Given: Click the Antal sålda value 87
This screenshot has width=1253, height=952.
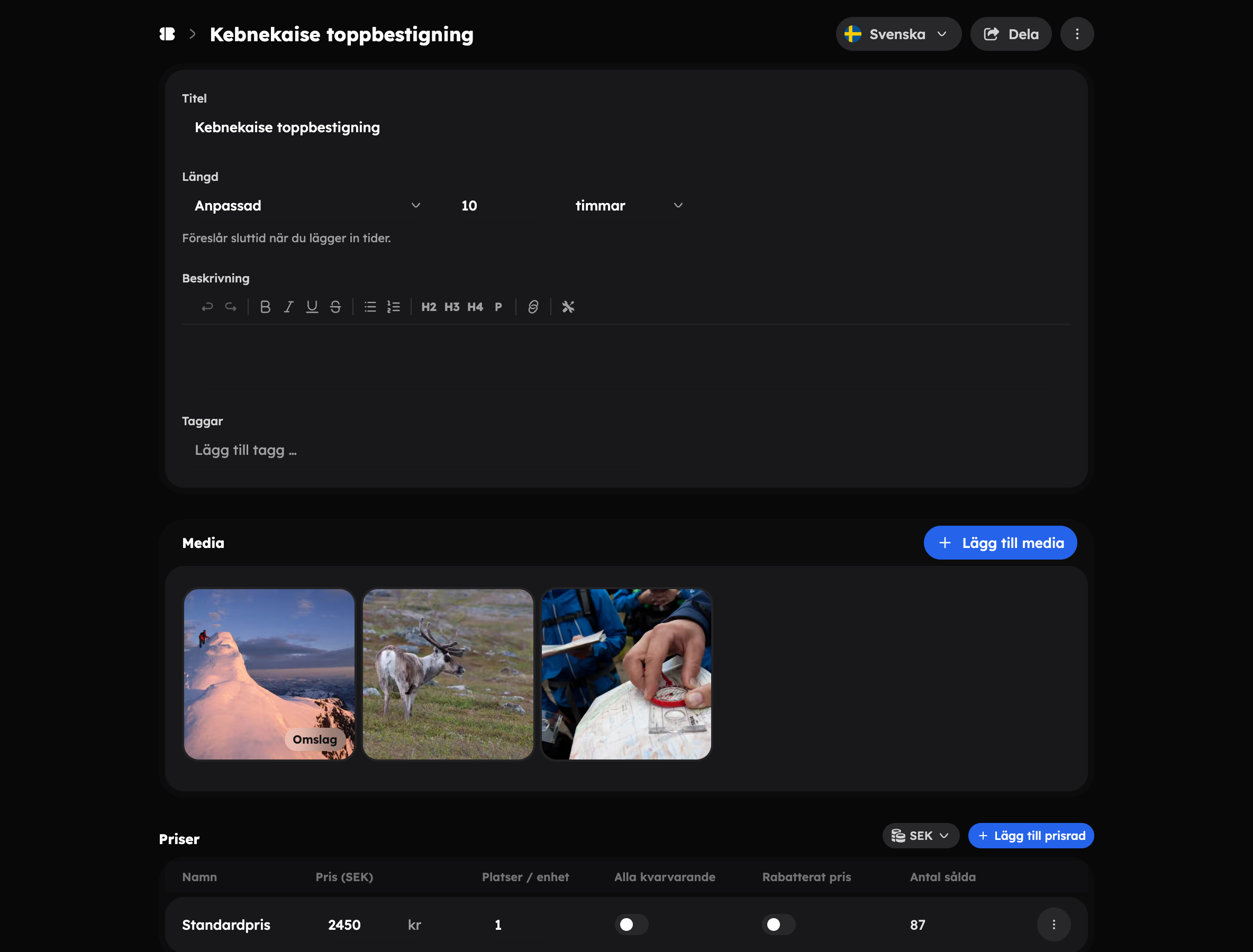Looking at the screenshot, I should point(918,924).
